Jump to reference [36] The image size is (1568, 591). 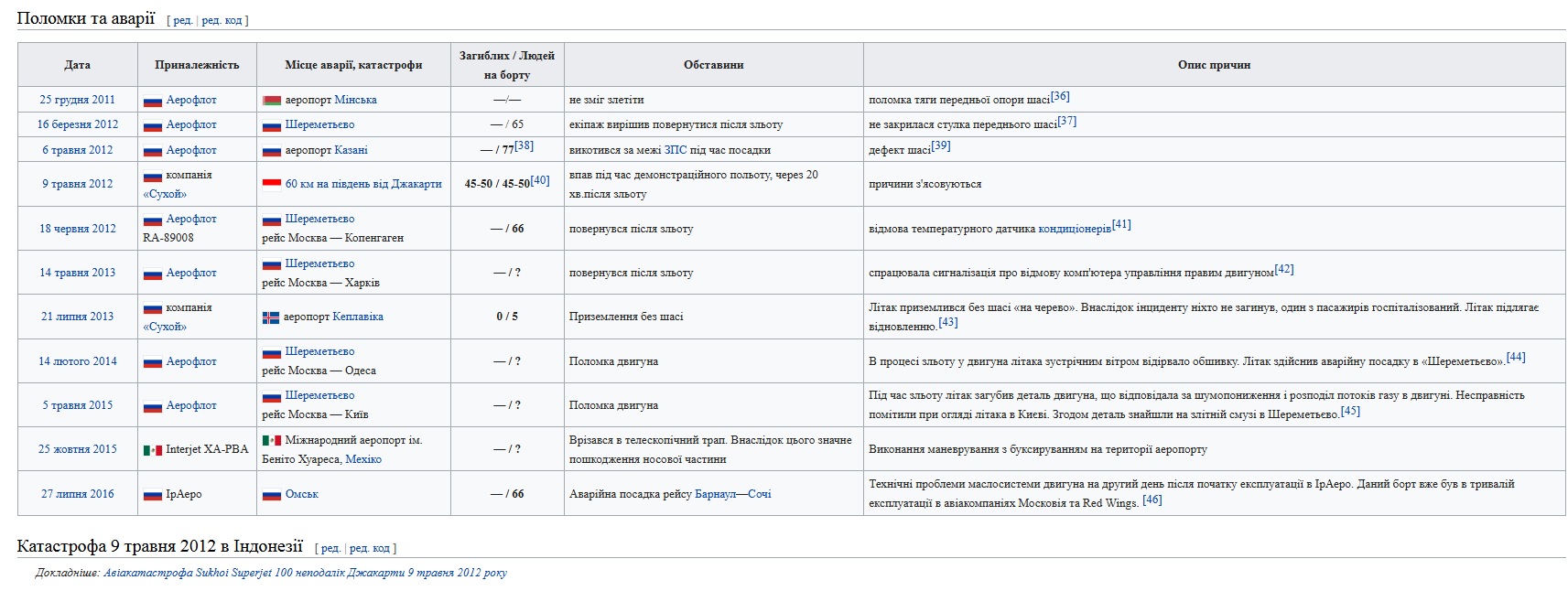[1060, 96]
